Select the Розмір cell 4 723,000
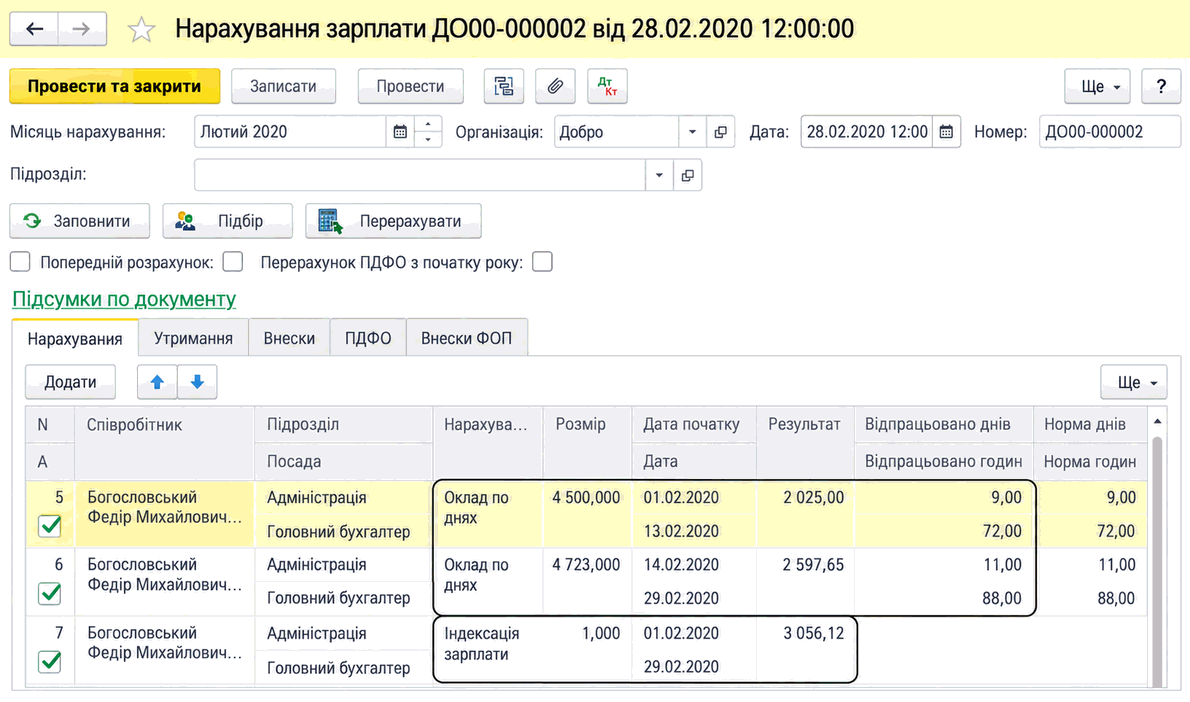This screenshot has width=1190, height=702. tap(587, 581)
